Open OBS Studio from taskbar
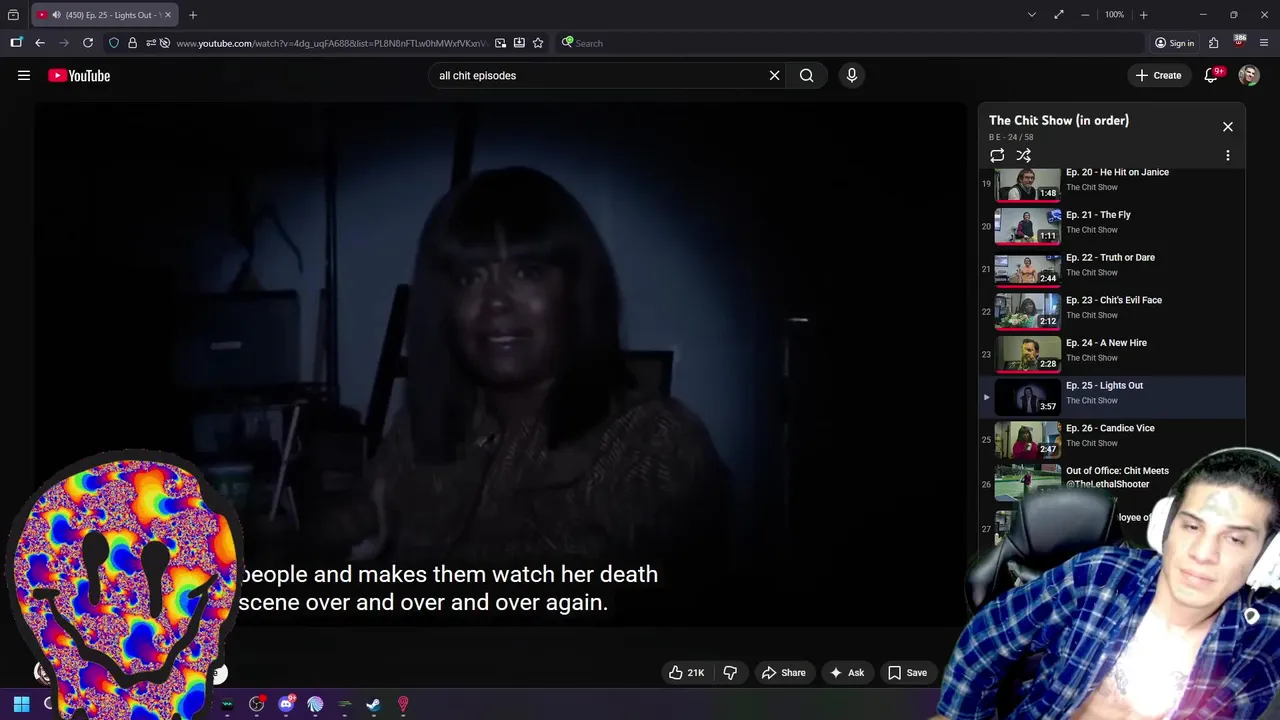Image resolution: width=1280 pixels, height=720 pixels. pos(257,704)
